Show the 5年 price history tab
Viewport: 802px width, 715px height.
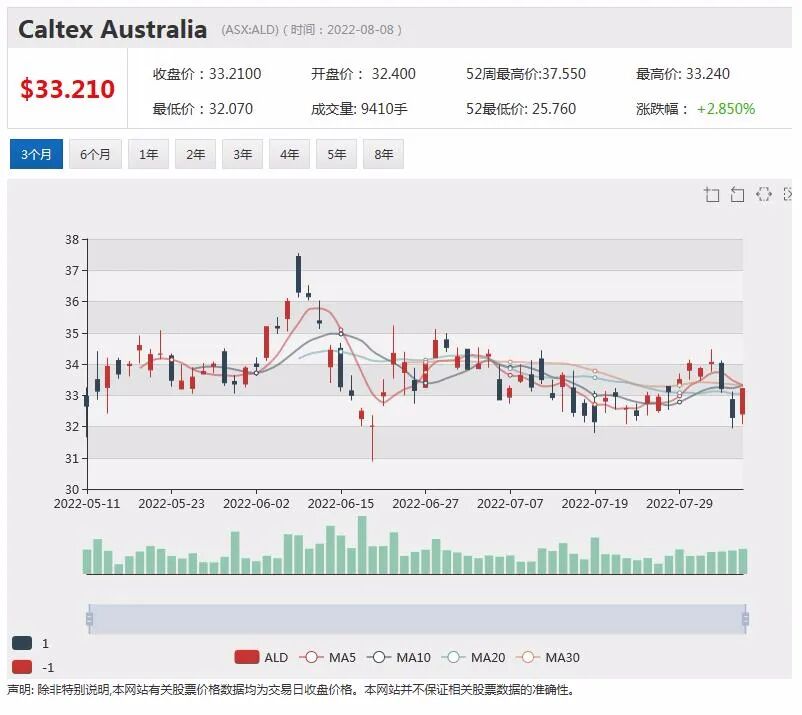click(x=337, y=154)
